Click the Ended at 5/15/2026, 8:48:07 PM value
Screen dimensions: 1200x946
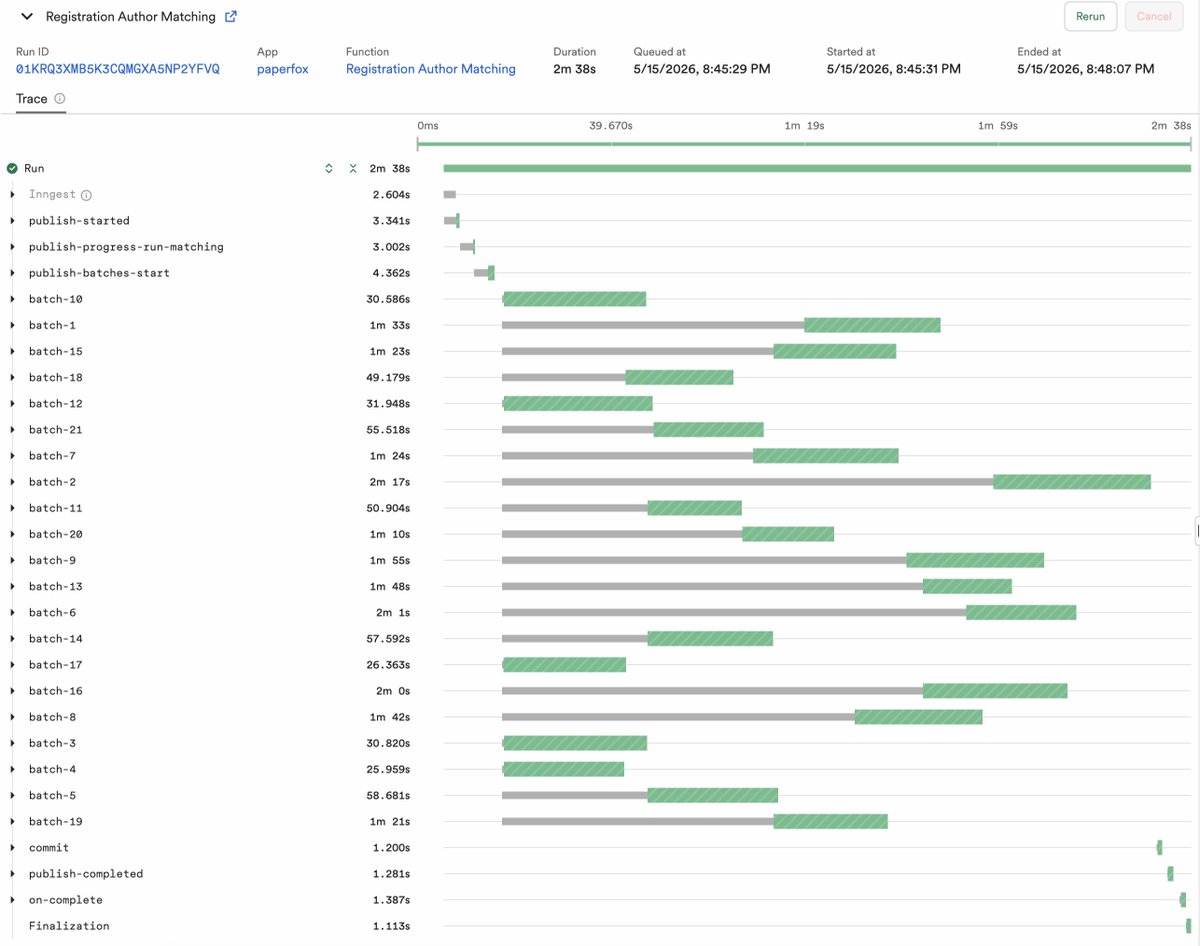(1086, 69)
